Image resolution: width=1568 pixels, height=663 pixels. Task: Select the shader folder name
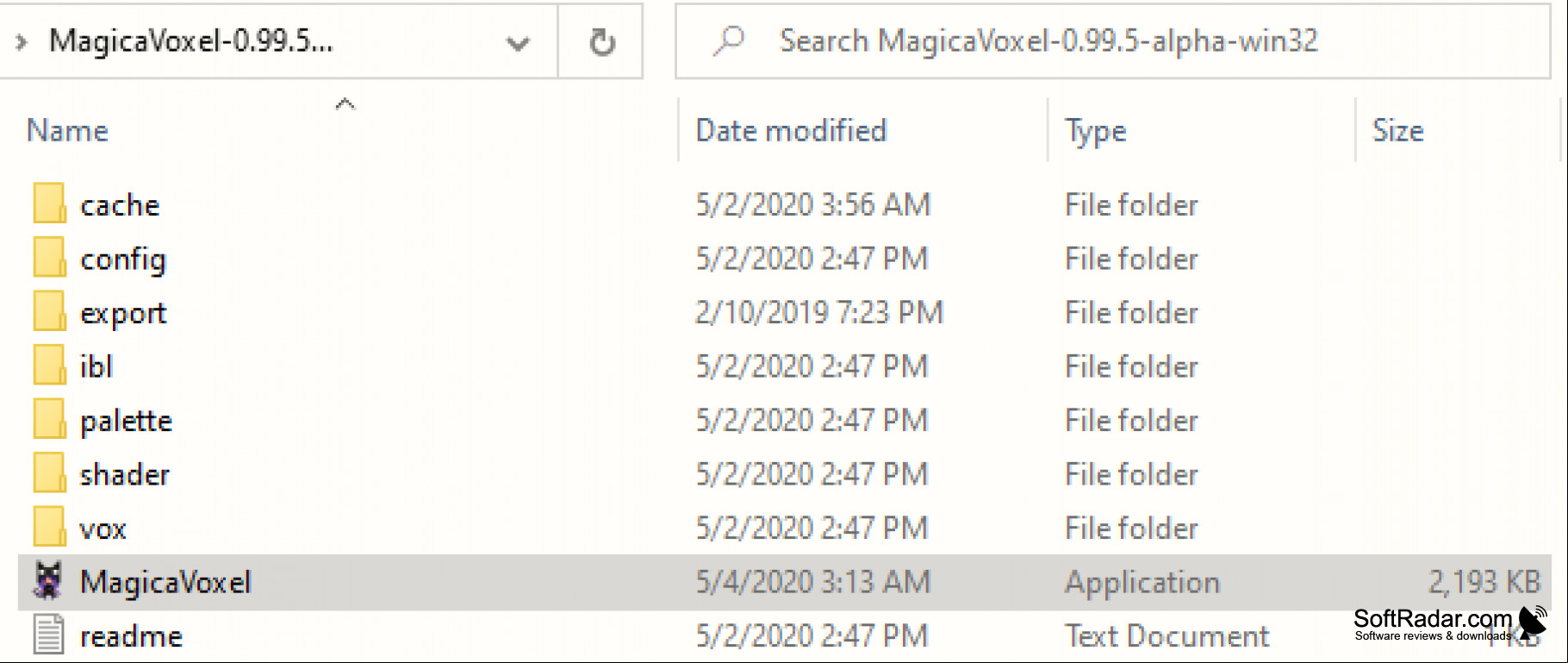[x=125, y=474]
